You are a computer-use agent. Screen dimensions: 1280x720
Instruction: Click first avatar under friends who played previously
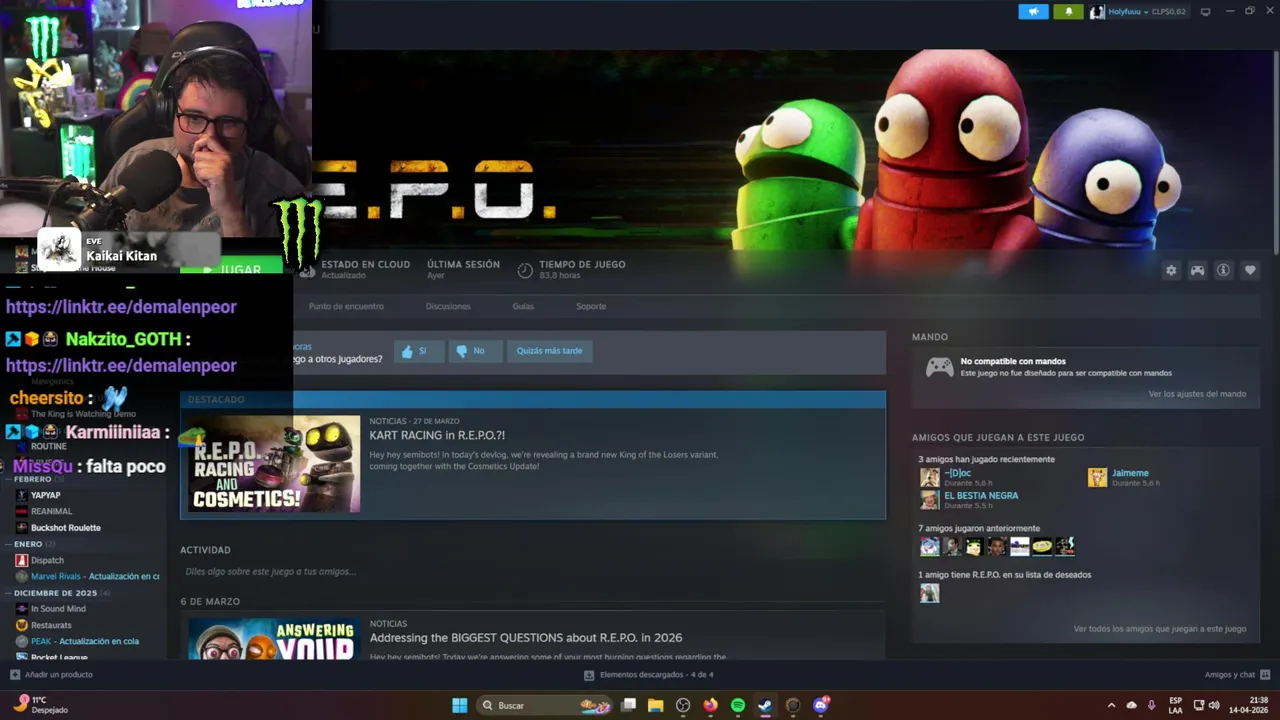click(x=929, y=546)
